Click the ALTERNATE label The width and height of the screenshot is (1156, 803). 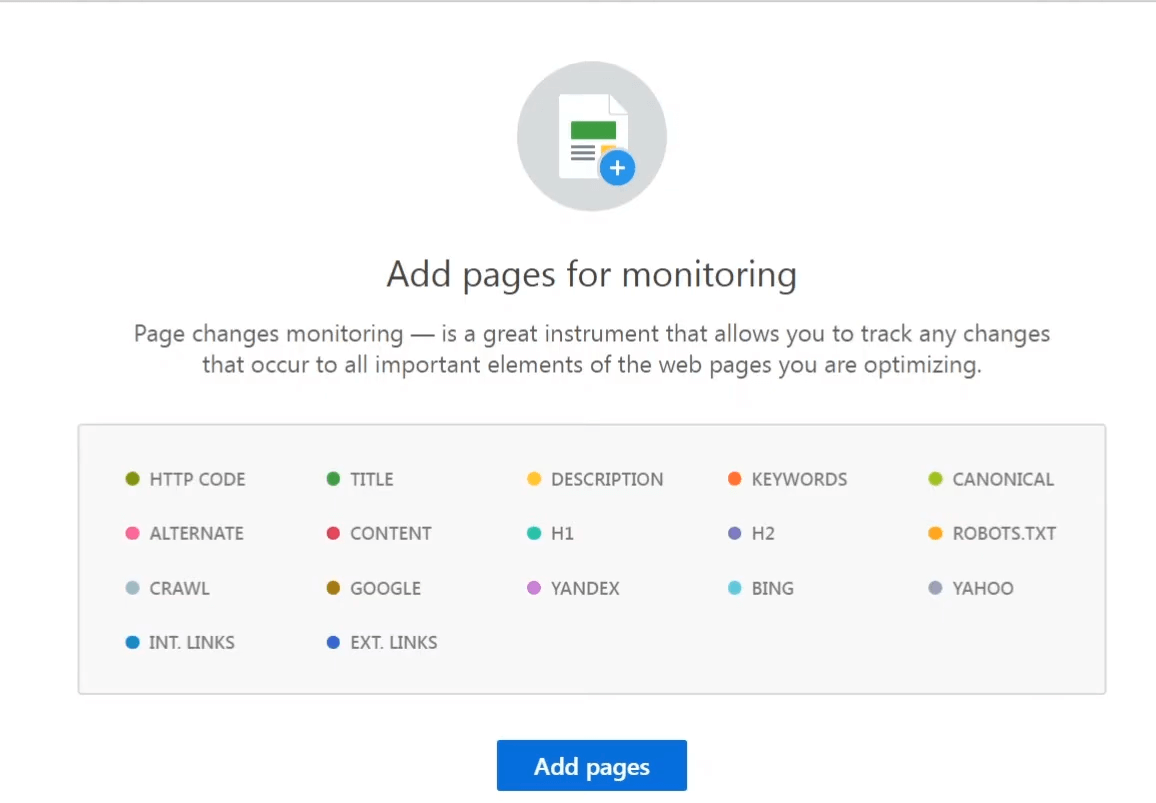click(196, 533)
